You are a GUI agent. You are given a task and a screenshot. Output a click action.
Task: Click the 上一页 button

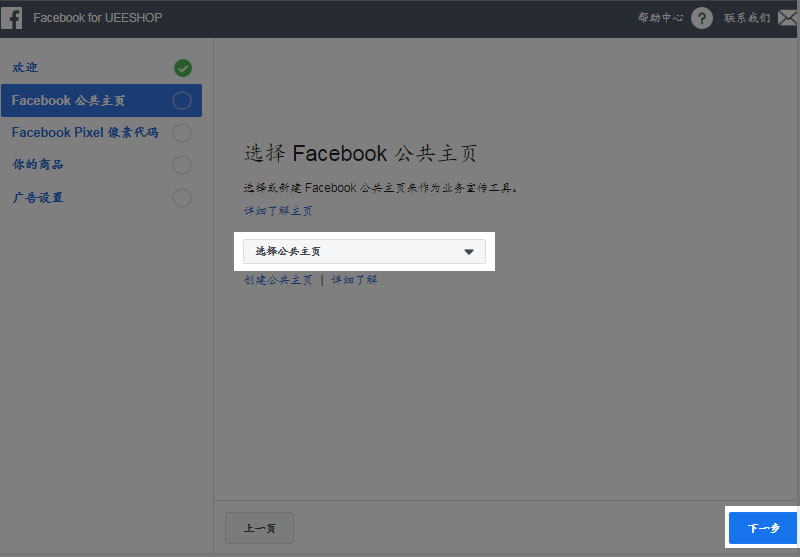click(x=259, y=528)
